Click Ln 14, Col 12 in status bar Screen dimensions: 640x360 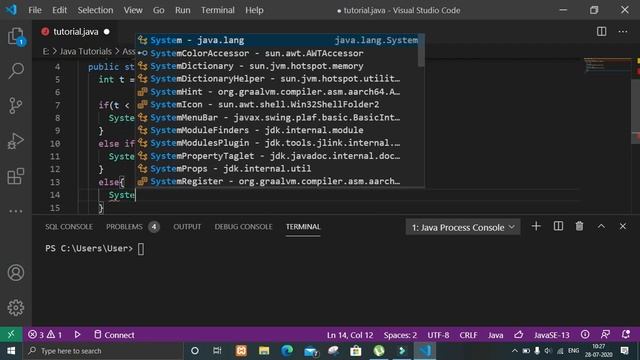pos(350,335)
